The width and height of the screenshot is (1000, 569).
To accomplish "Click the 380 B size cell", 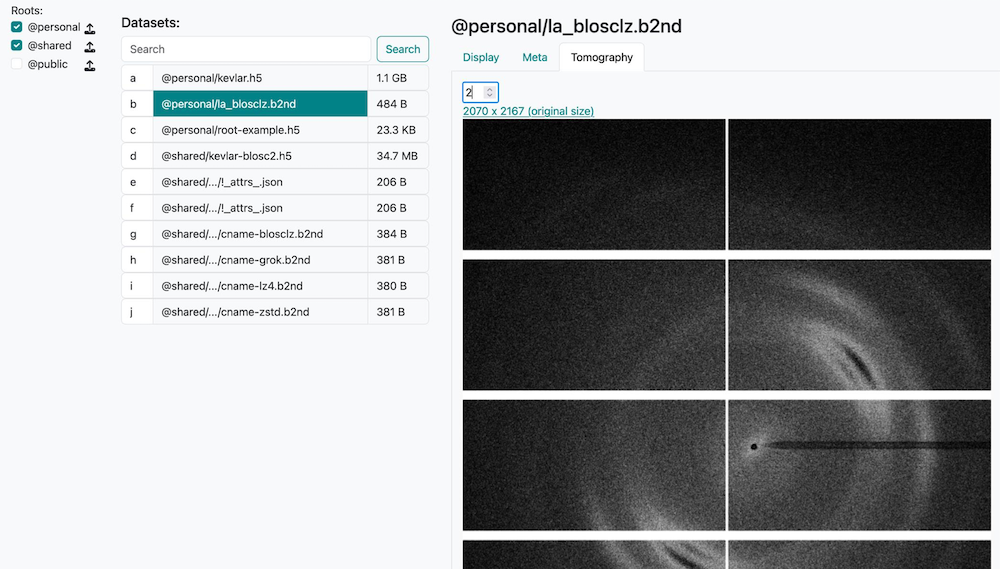I will pyautogui.click(x=398, y=286).
